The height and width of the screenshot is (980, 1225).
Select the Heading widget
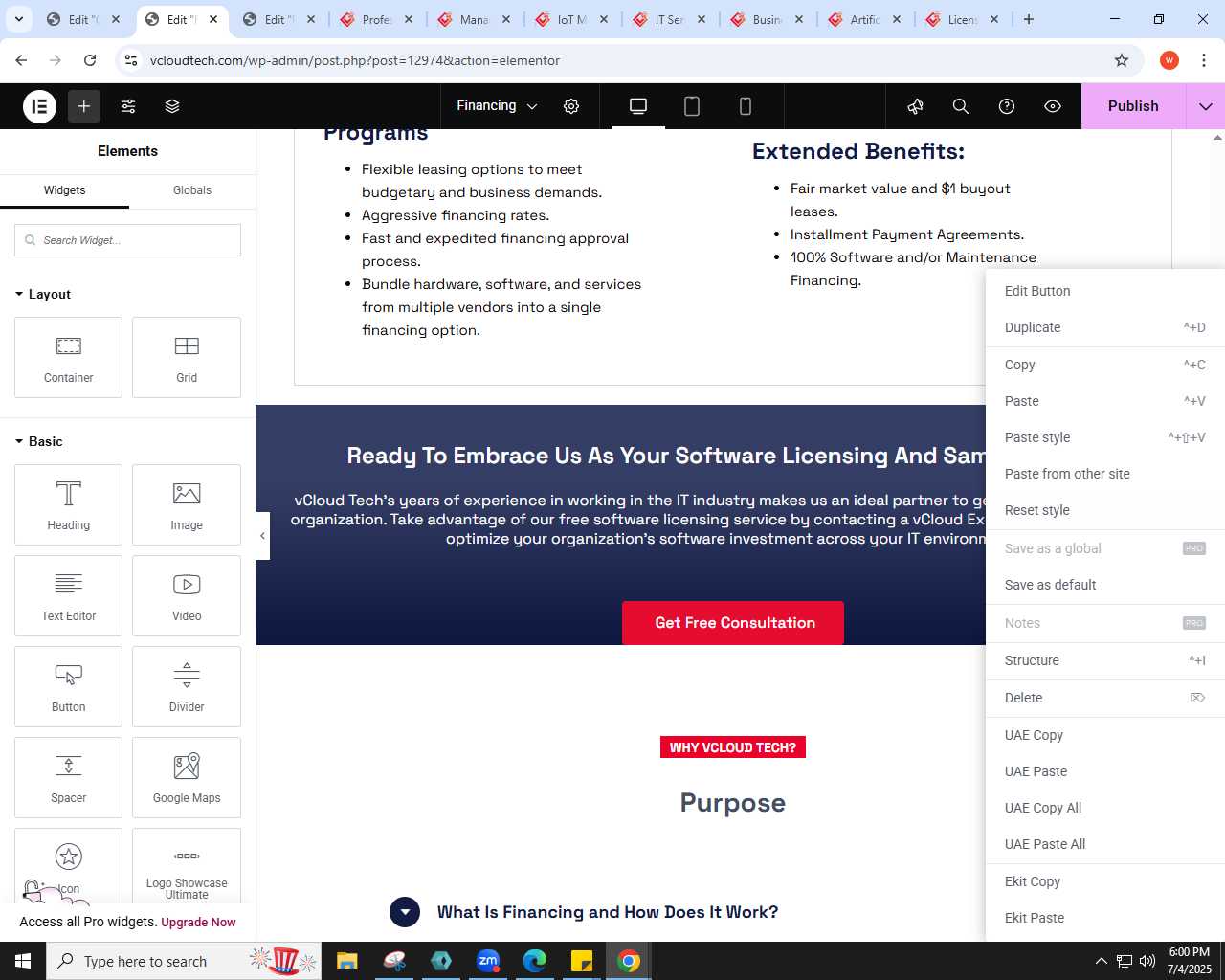coord(69,504)
